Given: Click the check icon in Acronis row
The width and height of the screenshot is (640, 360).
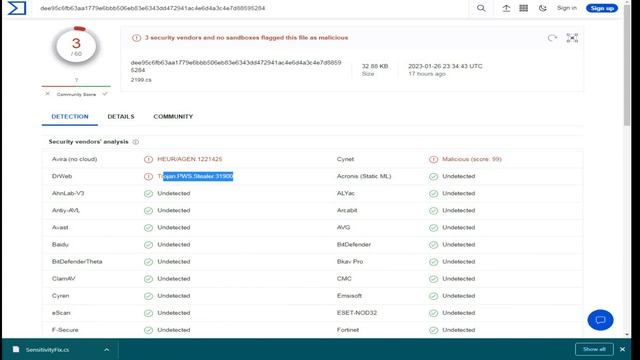Looking at the screenshot, I should (433, 177).
